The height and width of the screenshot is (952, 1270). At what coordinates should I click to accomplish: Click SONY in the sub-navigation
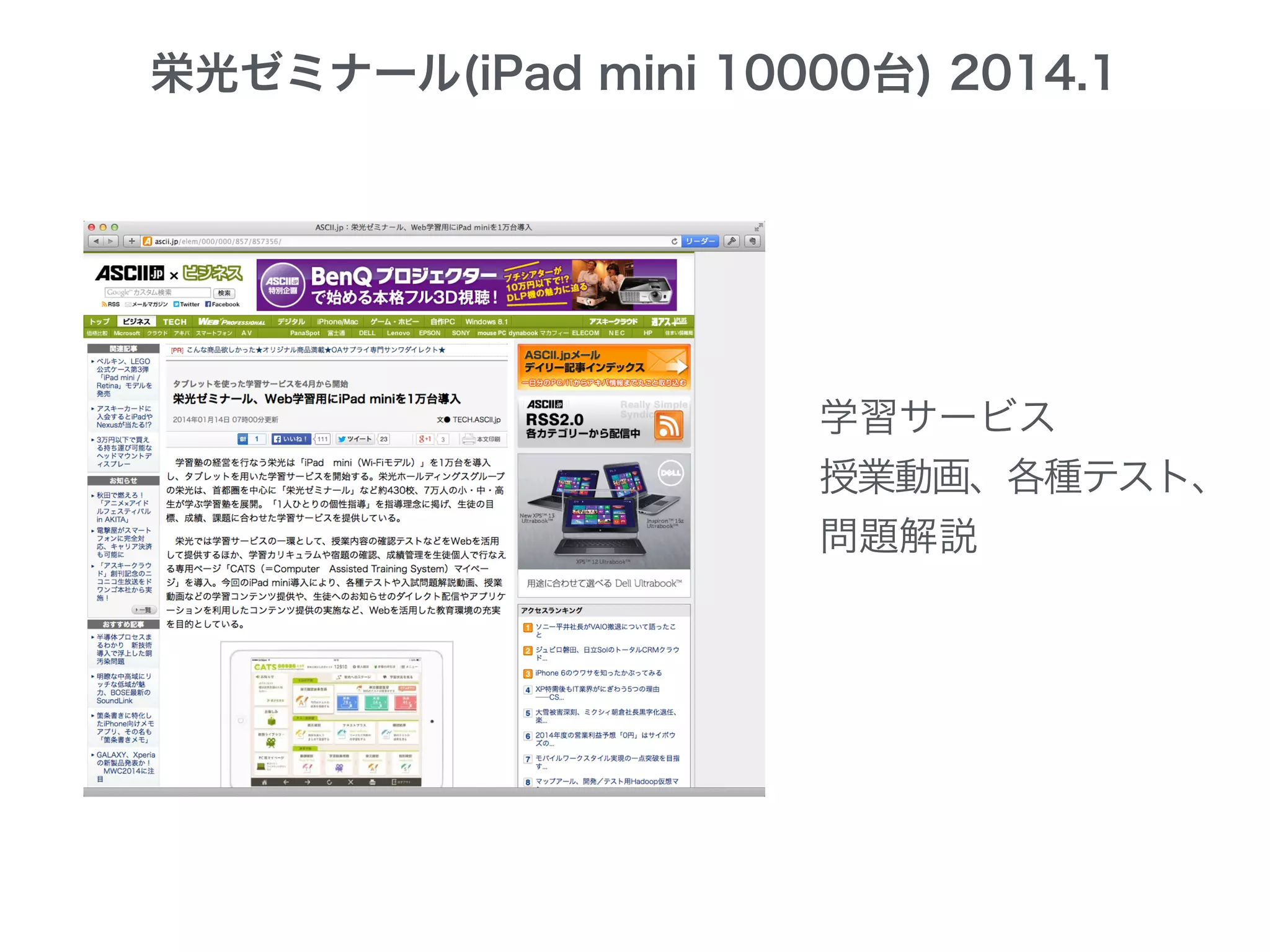click(x=461, y=333)
